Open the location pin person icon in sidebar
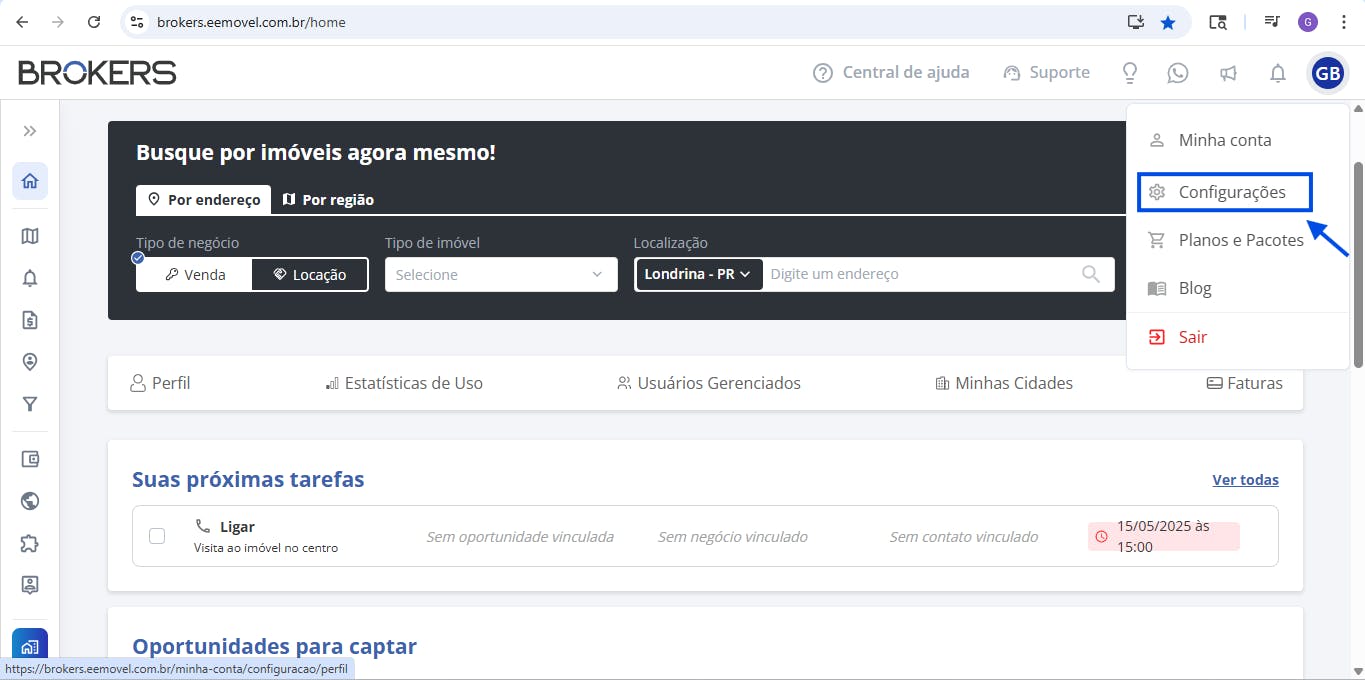Screen dimensions: 1365x680 (30, 362)
